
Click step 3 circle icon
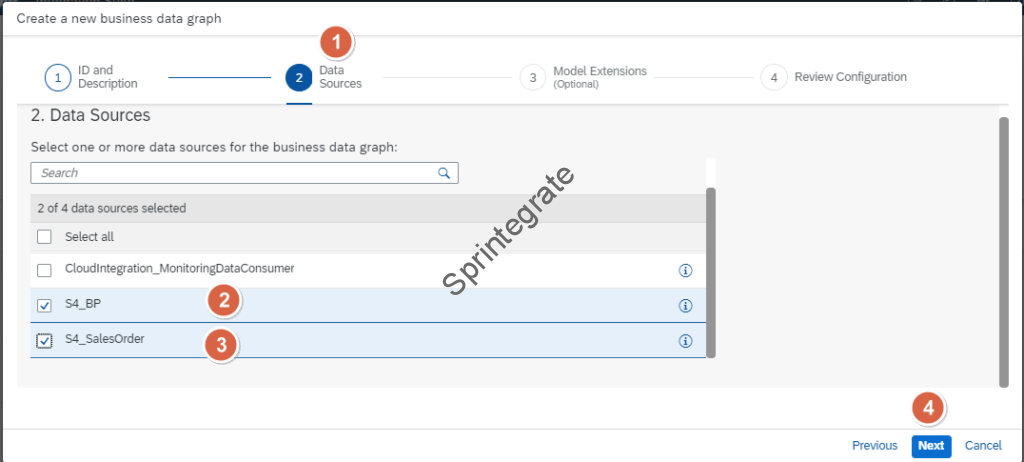point(533,78)
